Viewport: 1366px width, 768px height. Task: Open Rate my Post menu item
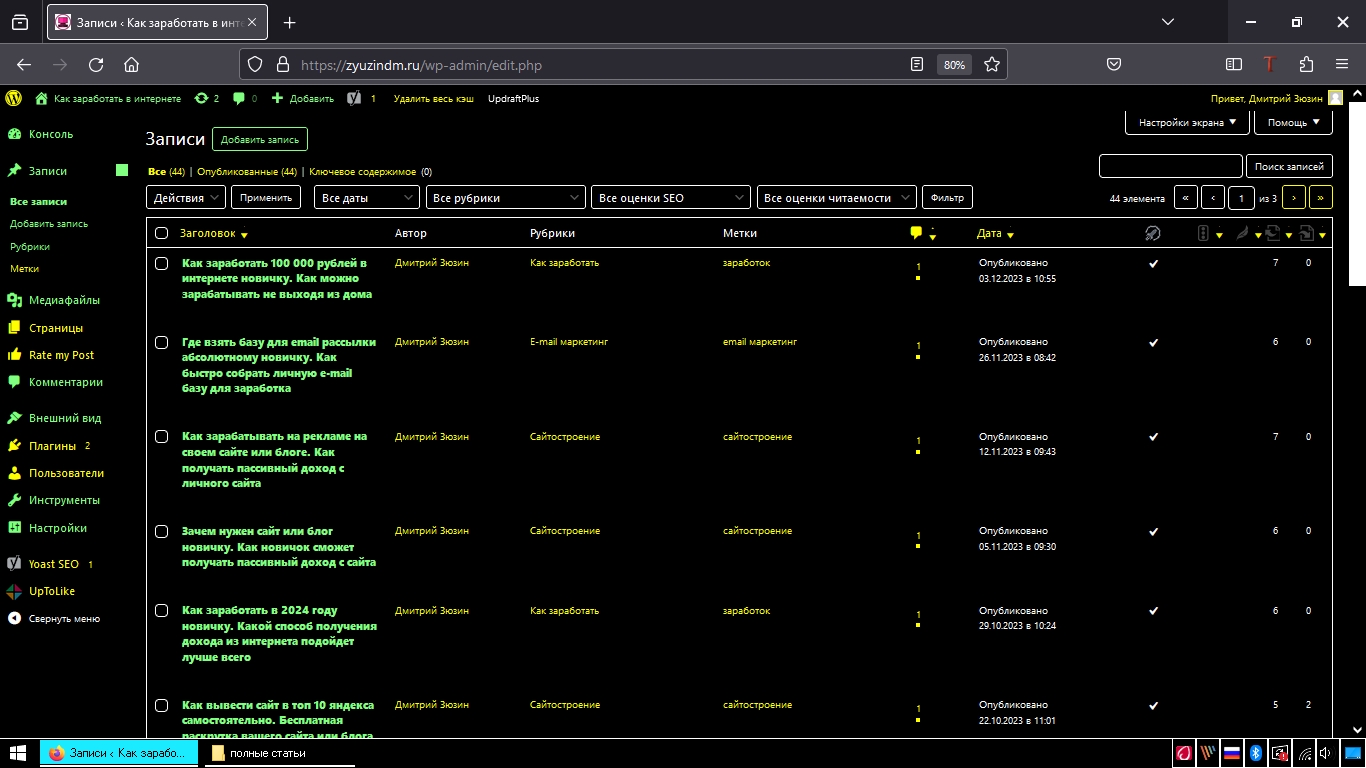61,355
